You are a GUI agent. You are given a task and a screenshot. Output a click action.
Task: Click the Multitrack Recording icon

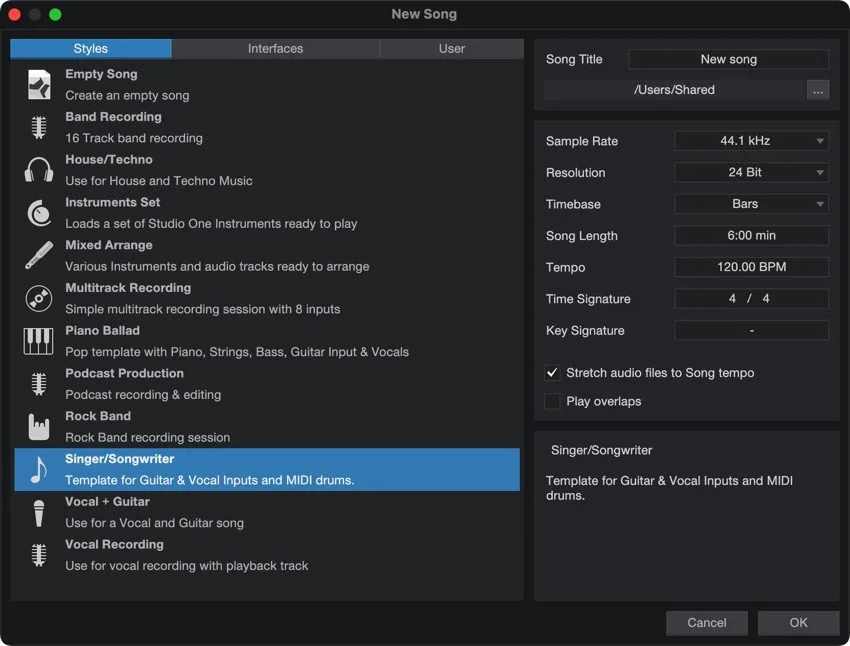(38, 298)
